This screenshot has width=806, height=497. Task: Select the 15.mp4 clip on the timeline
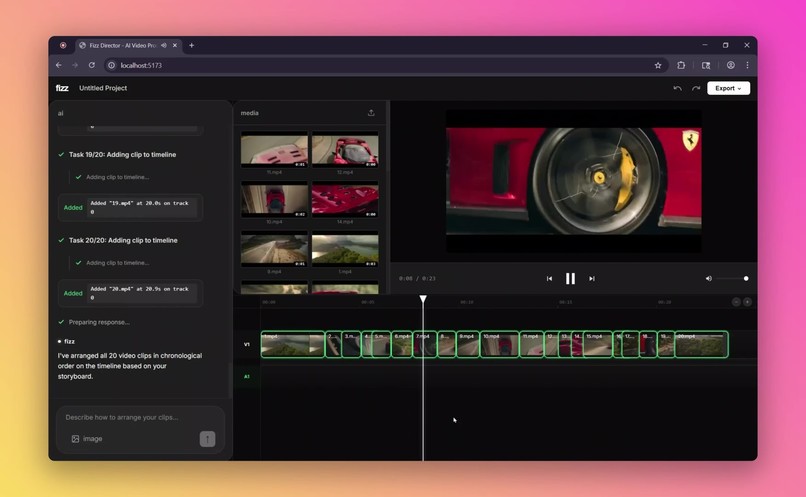[598, 344]
